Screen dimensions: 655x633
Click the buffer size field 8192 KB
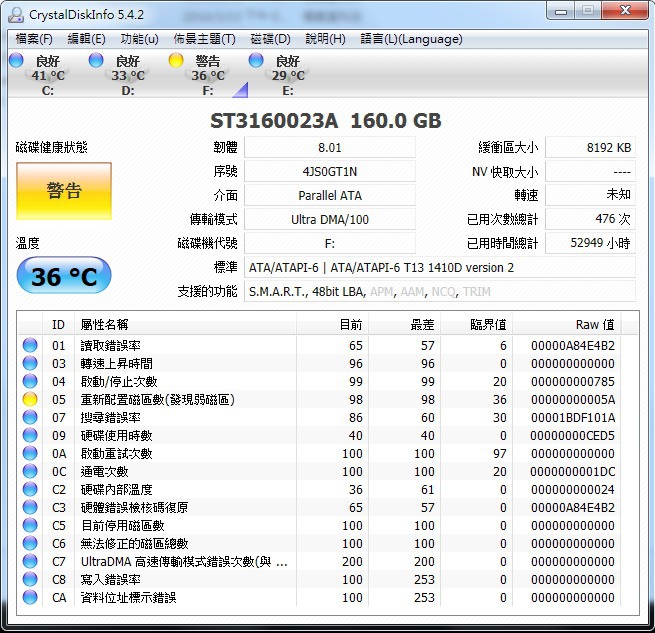click(590, 147)
